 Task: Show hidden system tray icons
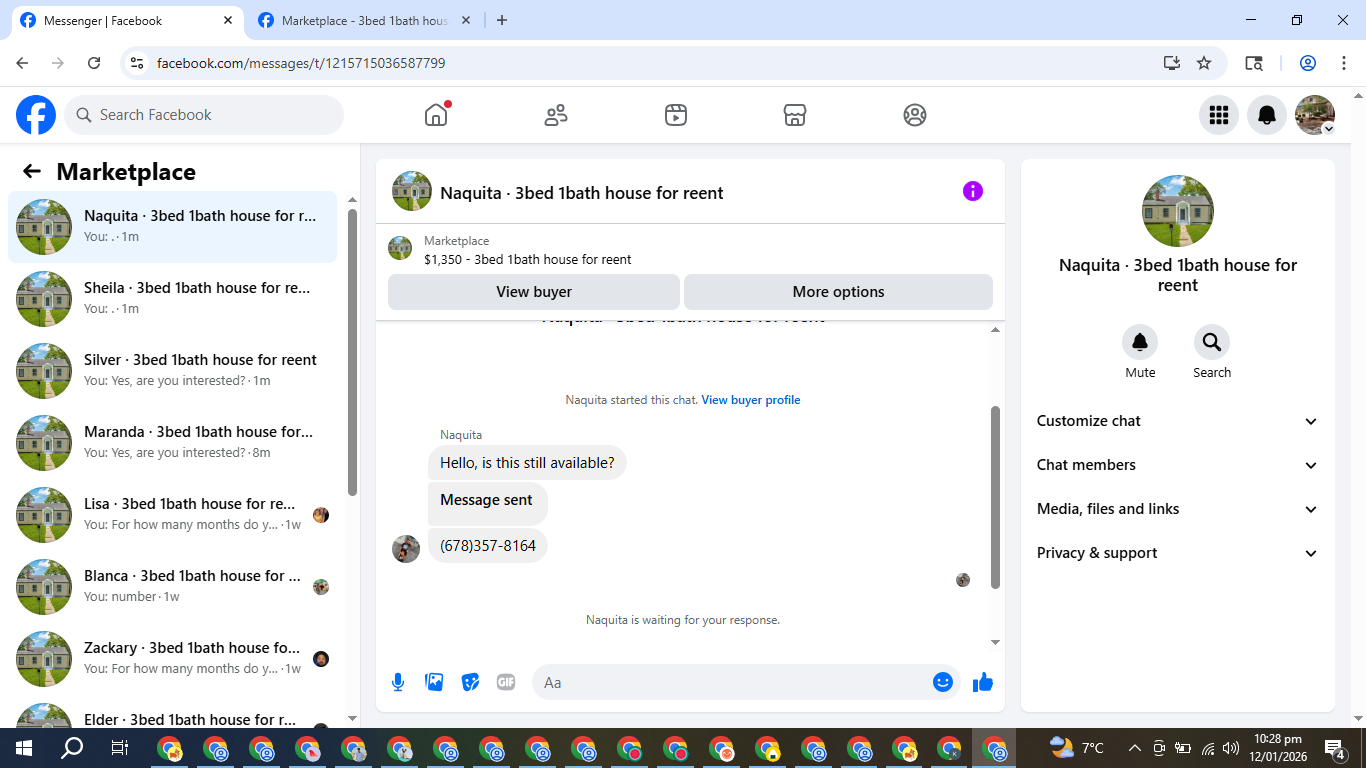pyautogui.click(x=1134, y=748)
